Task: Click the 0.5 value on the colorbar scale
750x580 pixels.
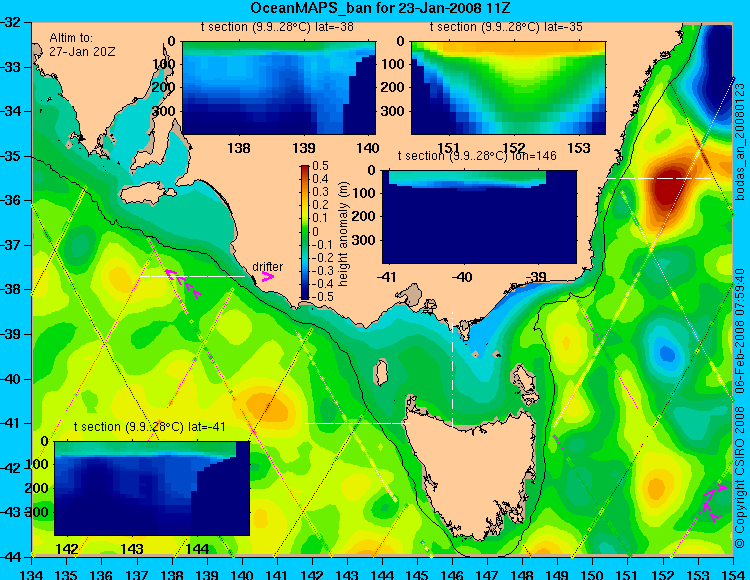Action: coord(320,166)
